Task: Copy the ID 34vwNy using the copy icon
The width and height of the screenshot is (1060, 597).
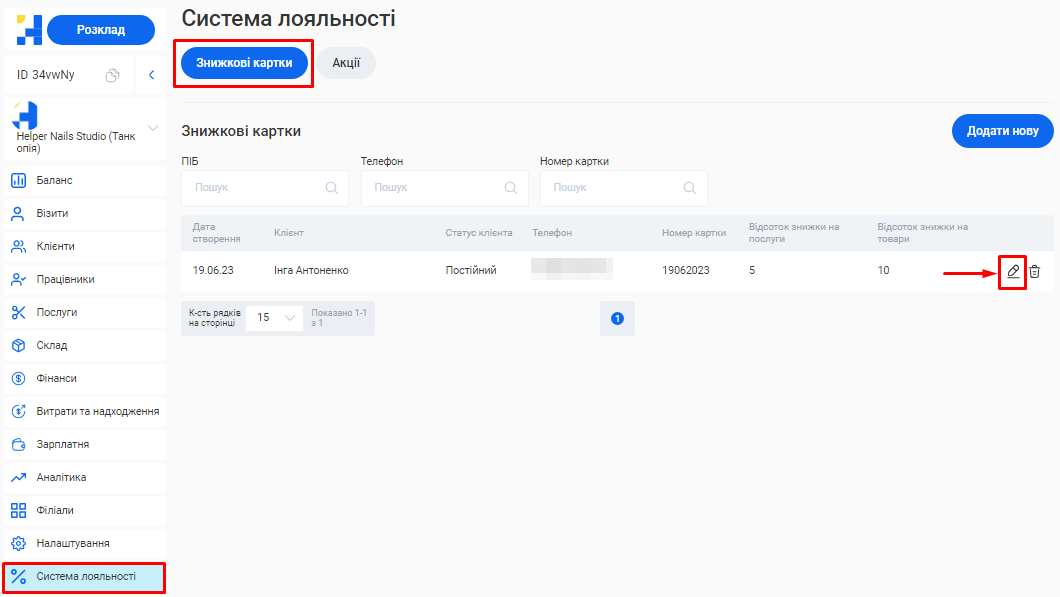Action: (x=113, y=75)
